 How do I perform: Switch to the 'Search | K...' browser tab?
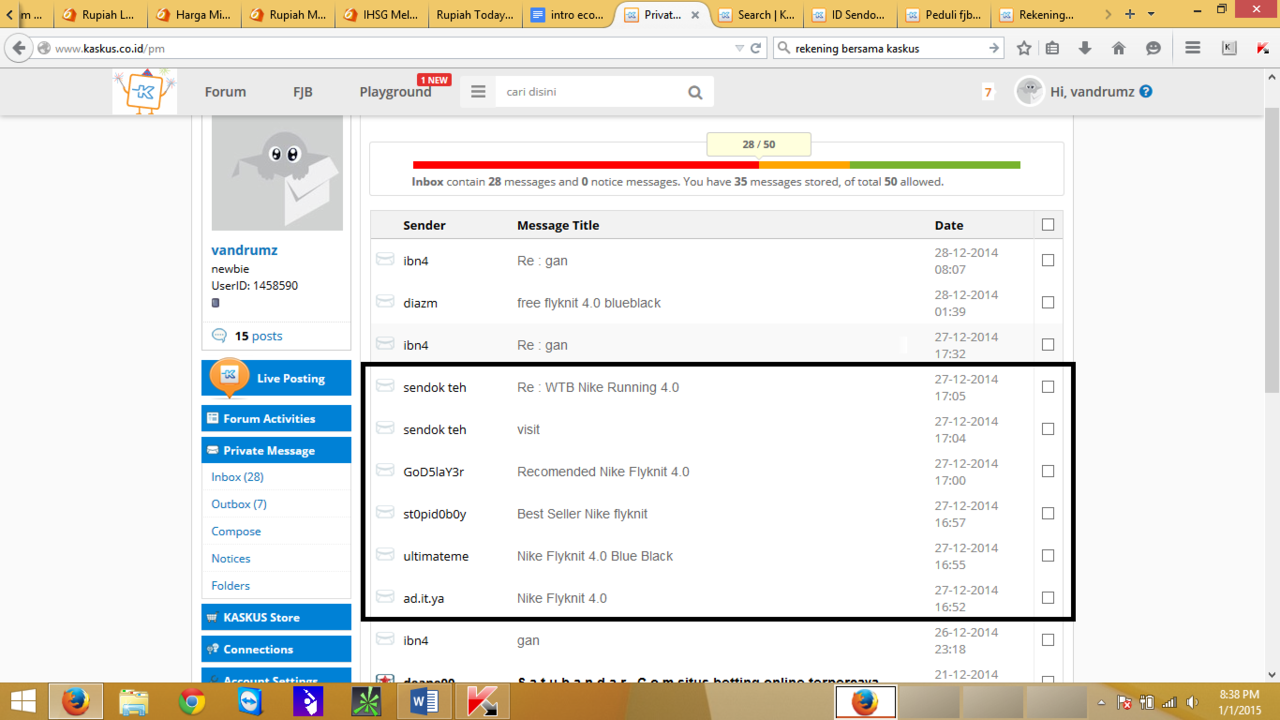point(757,15)
